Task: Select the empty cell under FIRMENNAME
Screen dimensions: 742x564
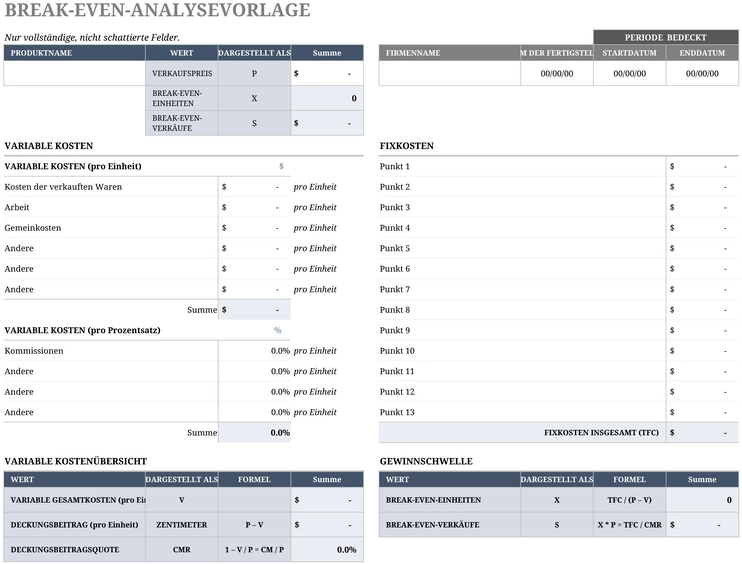Action: (450, 73)
